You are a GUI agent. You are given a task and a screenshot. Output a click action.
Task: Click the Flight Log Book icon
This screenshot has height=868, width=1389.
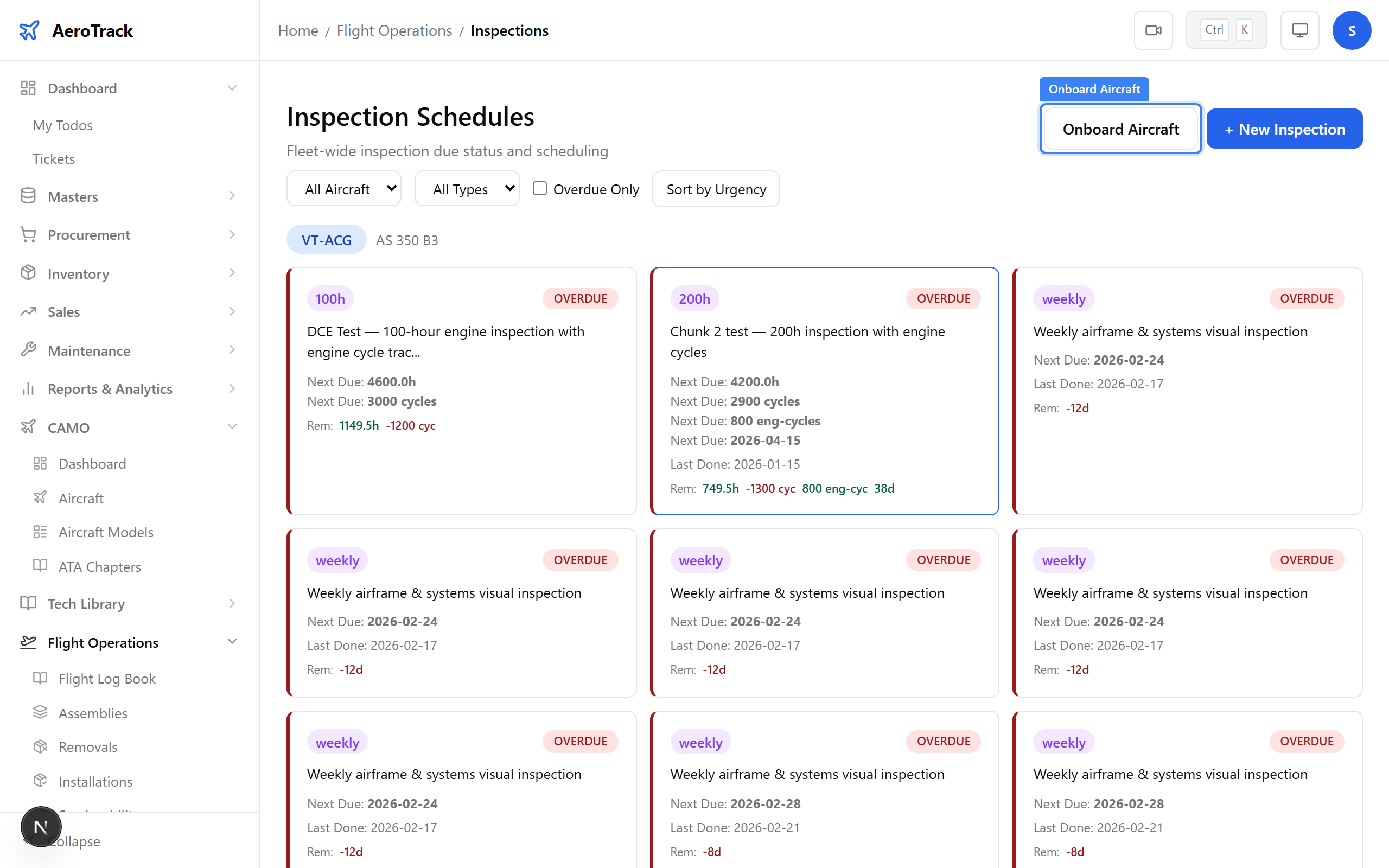coord(40,679)
